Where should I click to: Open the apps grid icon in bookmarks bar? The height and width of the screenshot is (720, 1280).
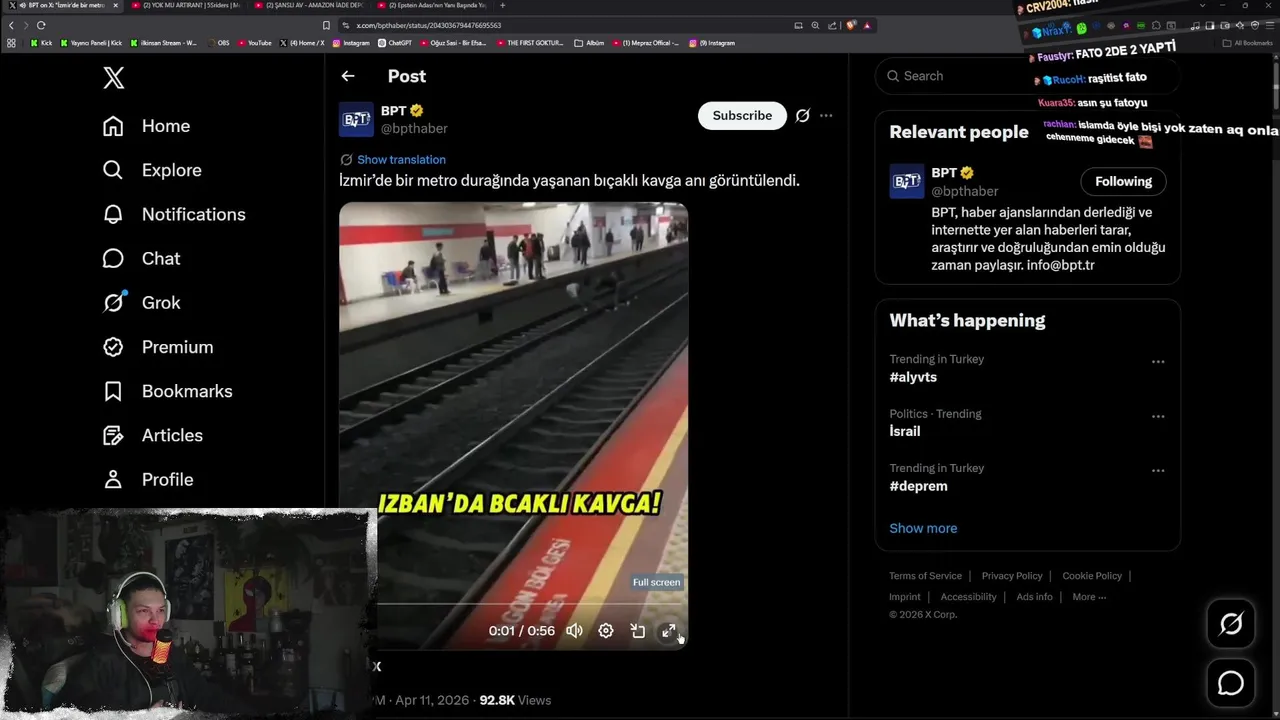(x=11, y=43)
